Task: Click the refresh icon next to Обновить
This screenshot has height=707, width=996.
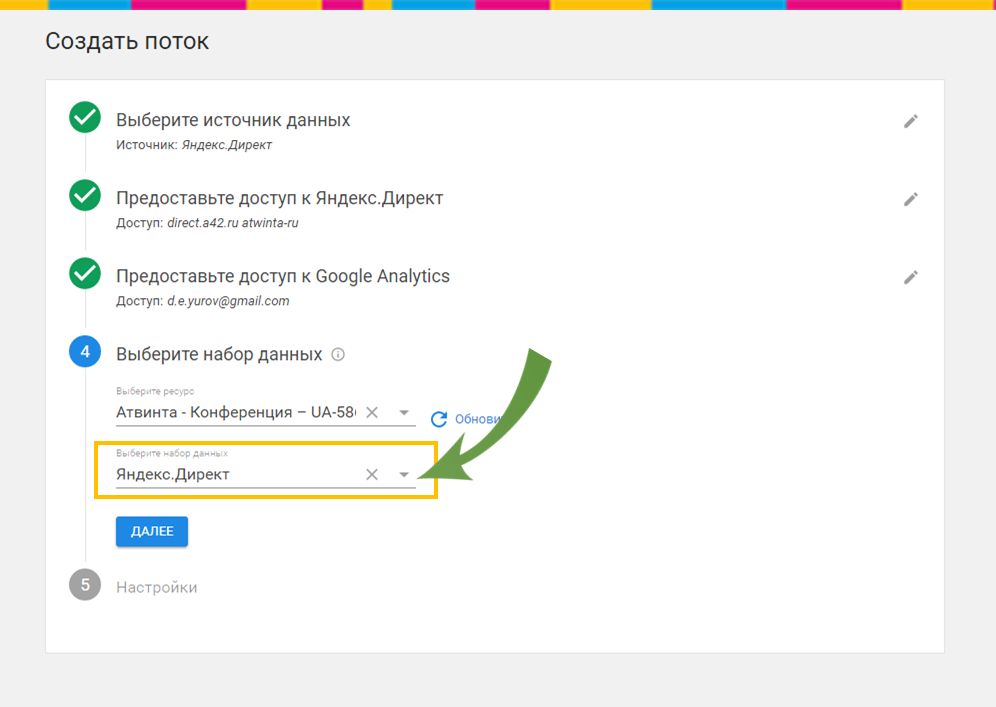Action: click(x=438, y=419)
